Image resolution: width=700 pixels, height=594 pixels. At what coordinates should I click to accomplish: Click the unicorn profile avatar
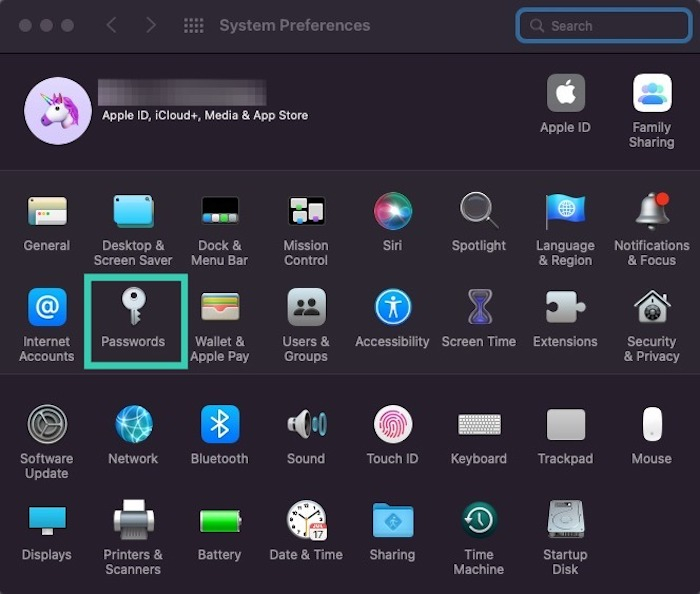click(58, 111)
